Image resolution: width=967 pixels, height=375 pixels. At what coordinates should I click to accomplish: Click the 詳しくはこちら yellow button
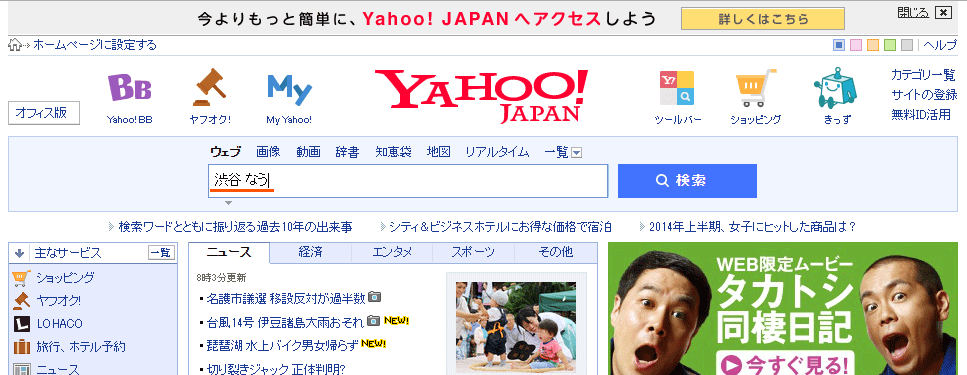tap(763, 19)
